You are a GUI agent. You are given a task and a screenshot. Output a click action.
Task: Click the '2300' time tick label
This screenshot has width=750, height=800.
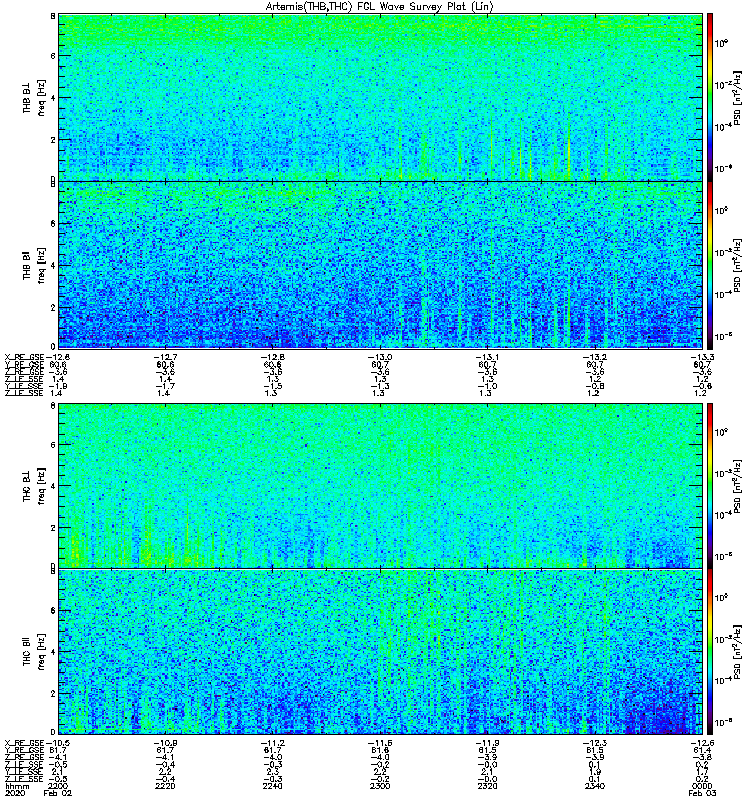pyautogui.click(x=380, y=786)
